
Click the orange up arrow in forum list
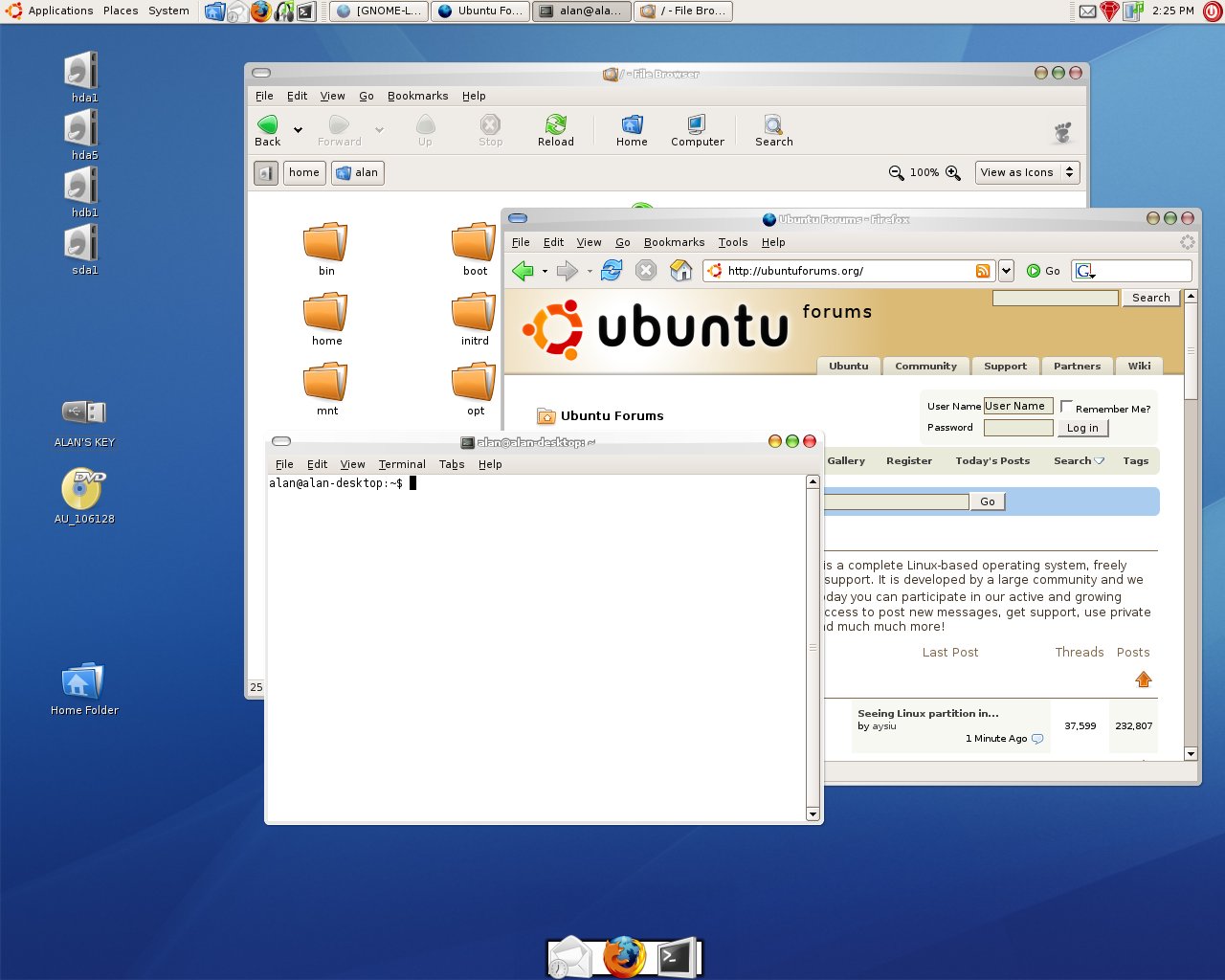[x=1143, y=679]
